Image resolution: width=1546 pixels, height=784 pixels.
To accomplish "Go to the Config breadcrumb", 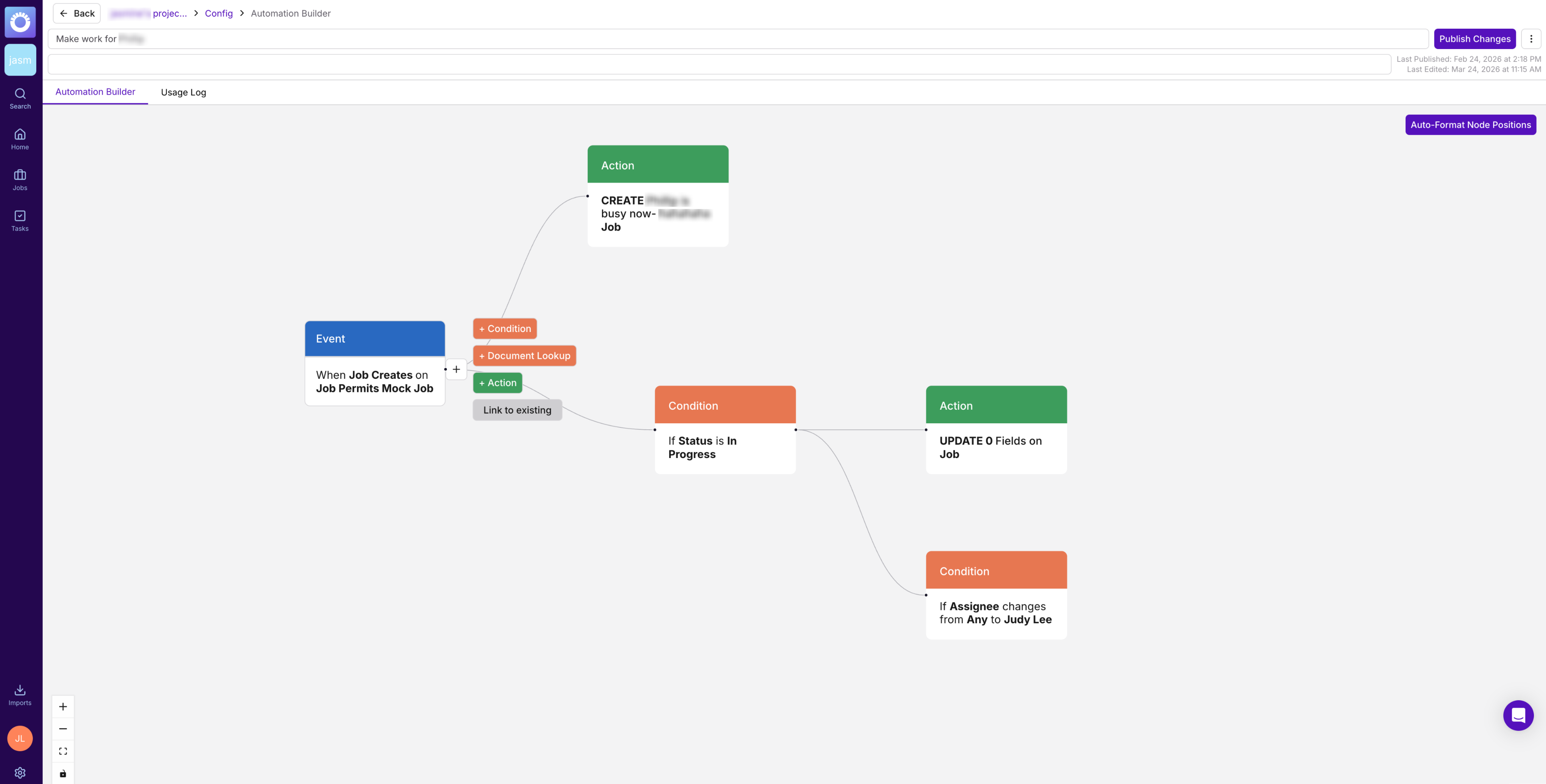I will pyautogui.click(x=218, y=13).
